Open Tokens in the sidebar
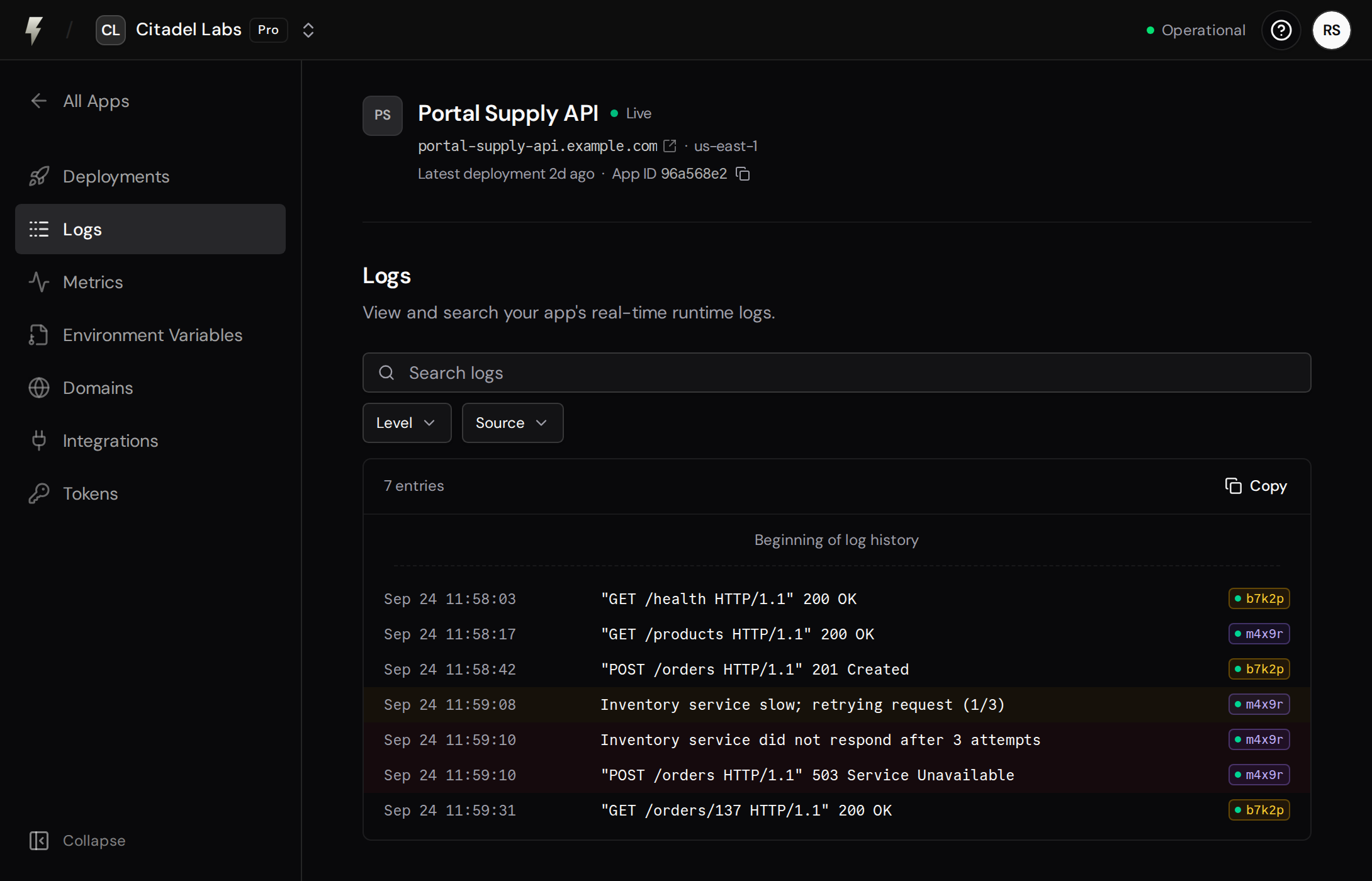Screen dimensions: 1372x881 (150, 493)
